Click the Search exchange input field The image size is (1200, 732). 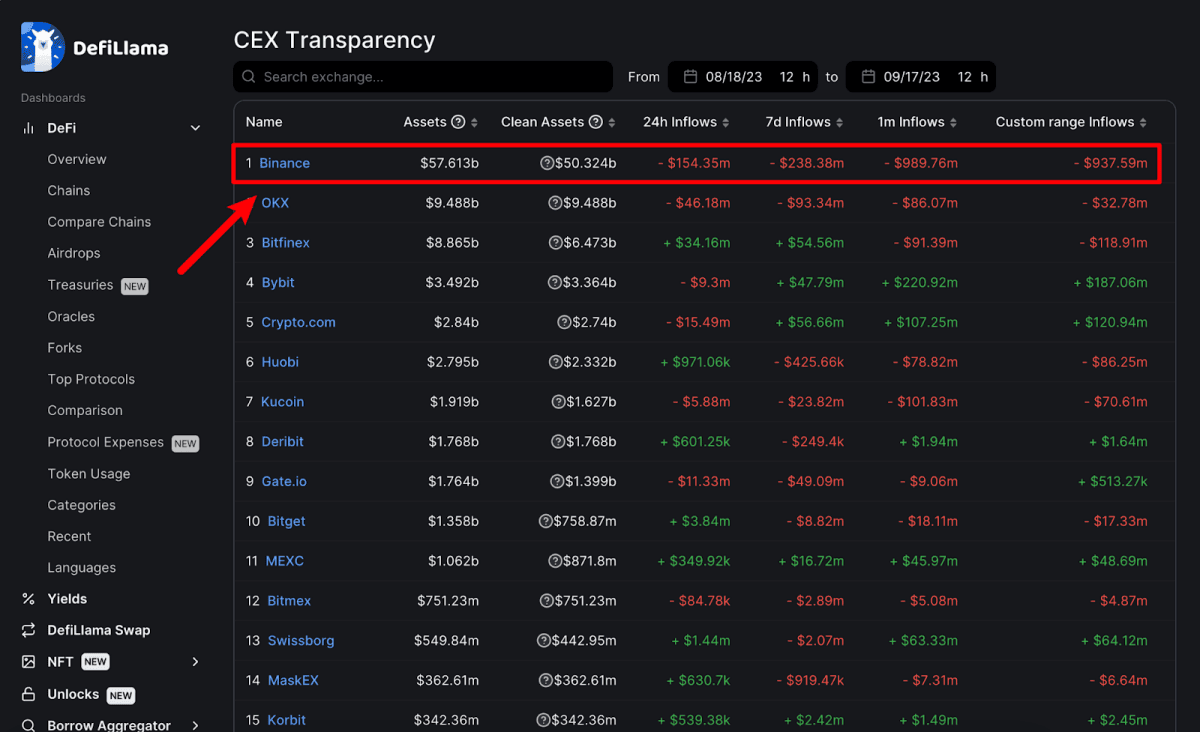(x=430, y=77)
